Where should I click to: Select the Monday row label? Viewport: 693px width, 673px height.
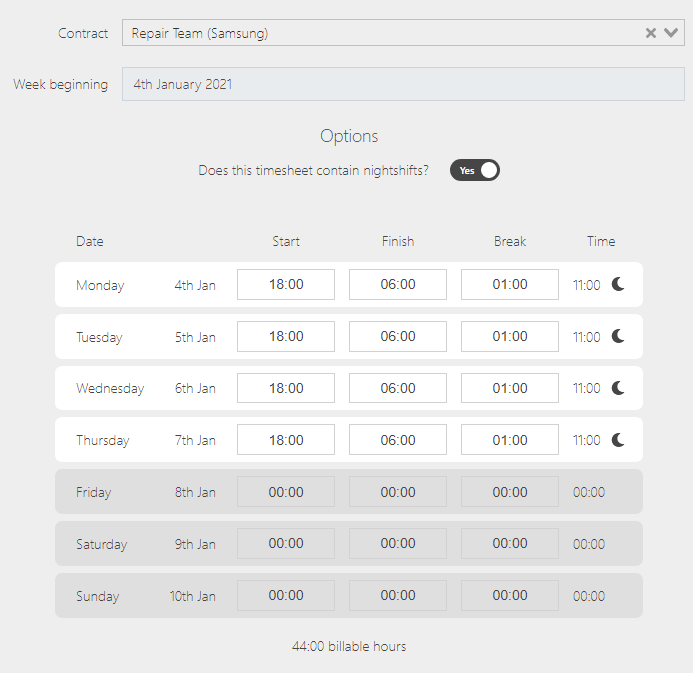[x=100, y=285]
